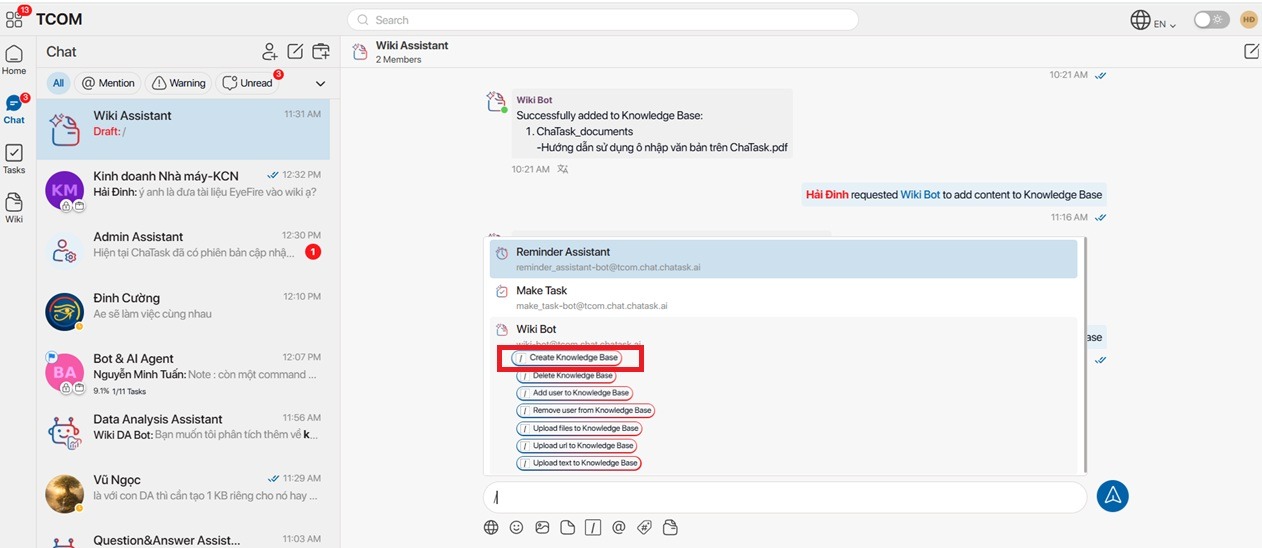1262x548 pixels.
Task: Click the create group folder icon
Action: pyautogui.click(x=321, y=52)
